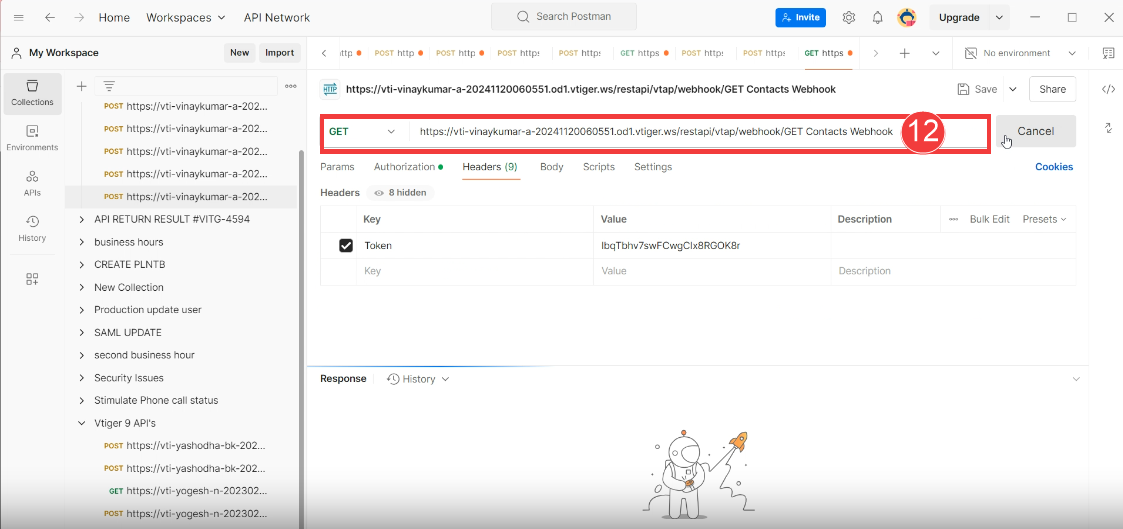Open the code snippet icon
The width and height of the screenshot is (1123, 529).
(1108, 89)
